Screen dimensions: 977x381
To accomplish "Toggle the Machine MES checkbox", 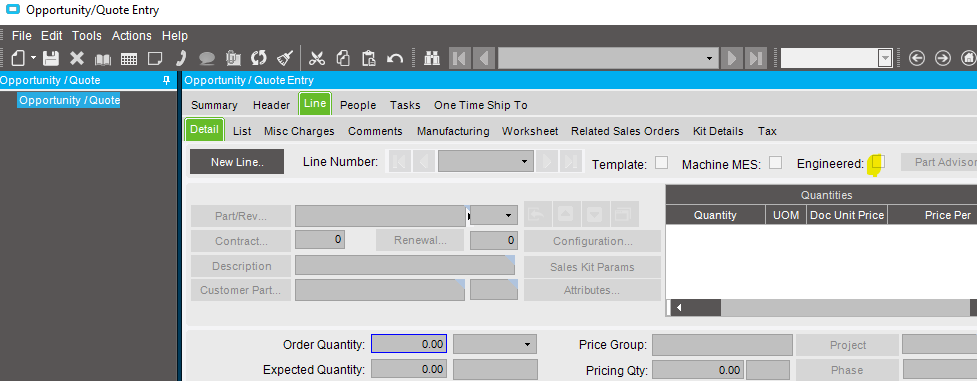I will (775, 163).
